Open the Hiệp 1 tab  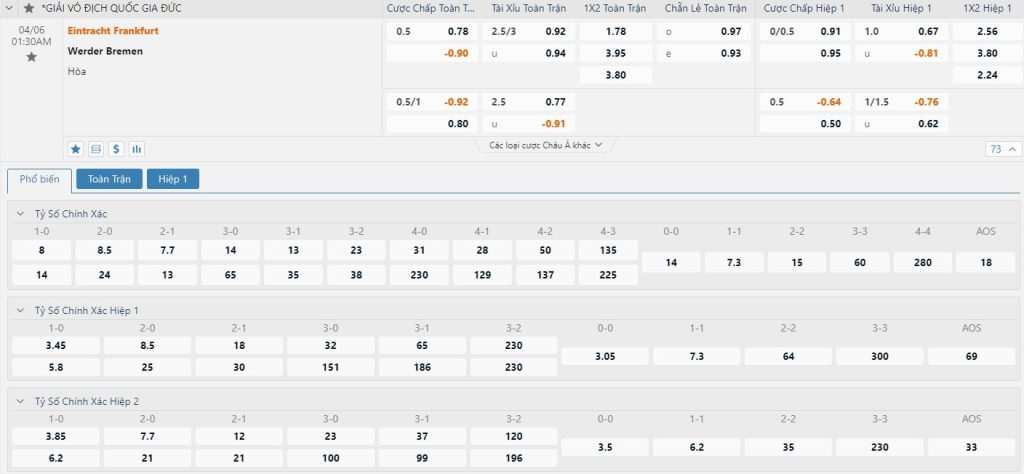(x=173, y=179)
